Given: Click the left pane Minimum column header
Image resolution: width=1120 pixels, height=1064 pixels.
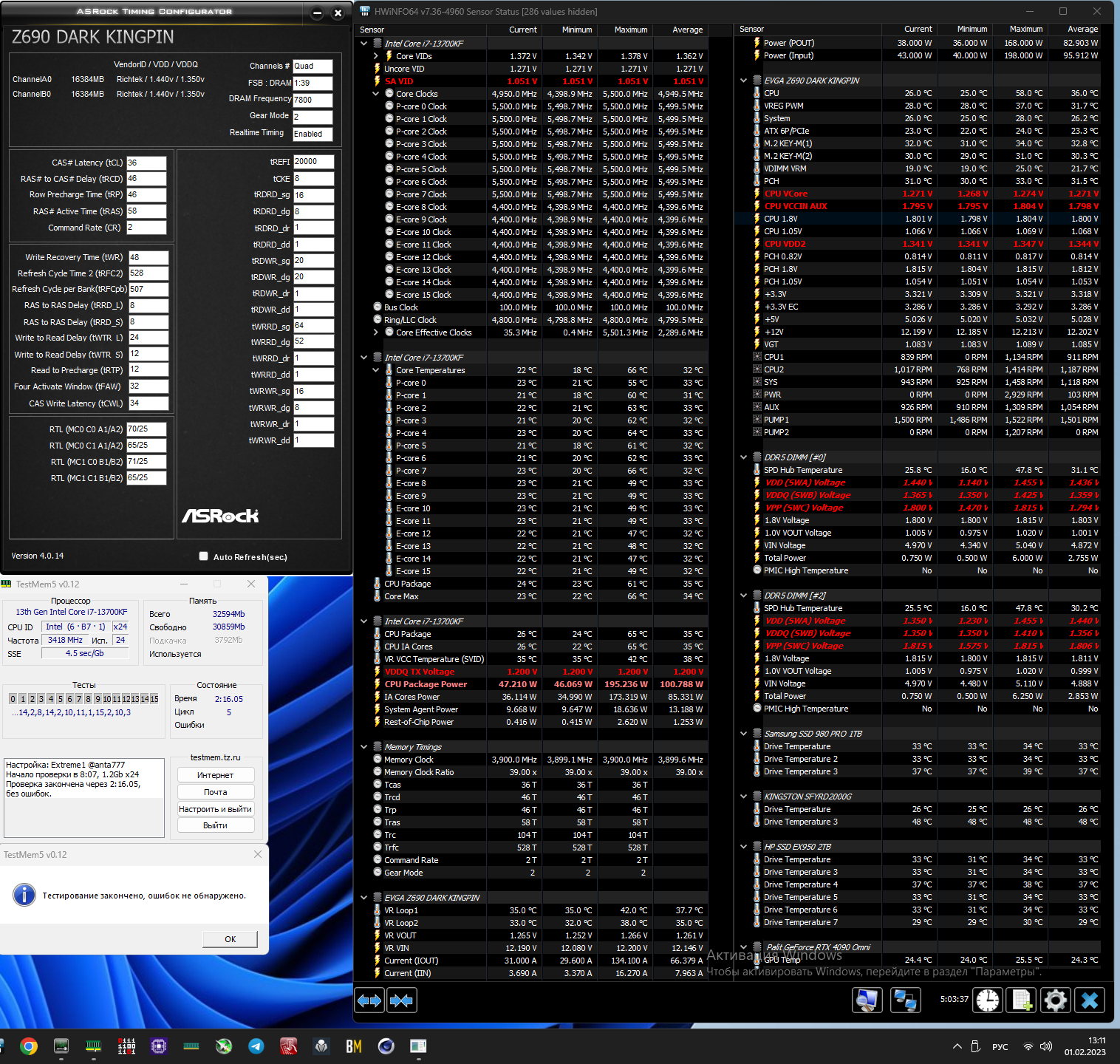Looking at the screenshot, I should pos(570,30).
